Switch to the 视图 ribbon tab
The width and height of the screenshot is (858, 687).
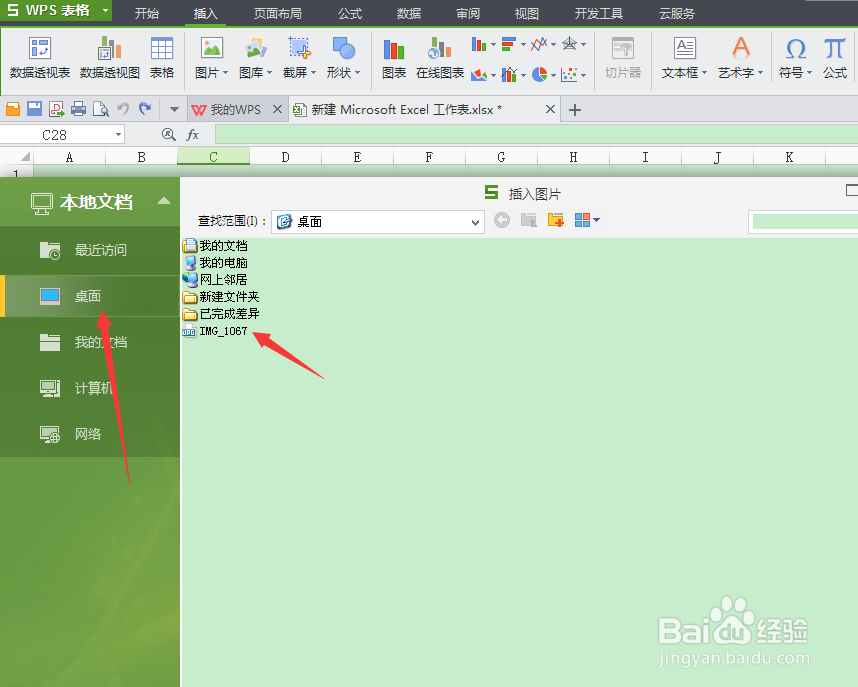(526, 14)
